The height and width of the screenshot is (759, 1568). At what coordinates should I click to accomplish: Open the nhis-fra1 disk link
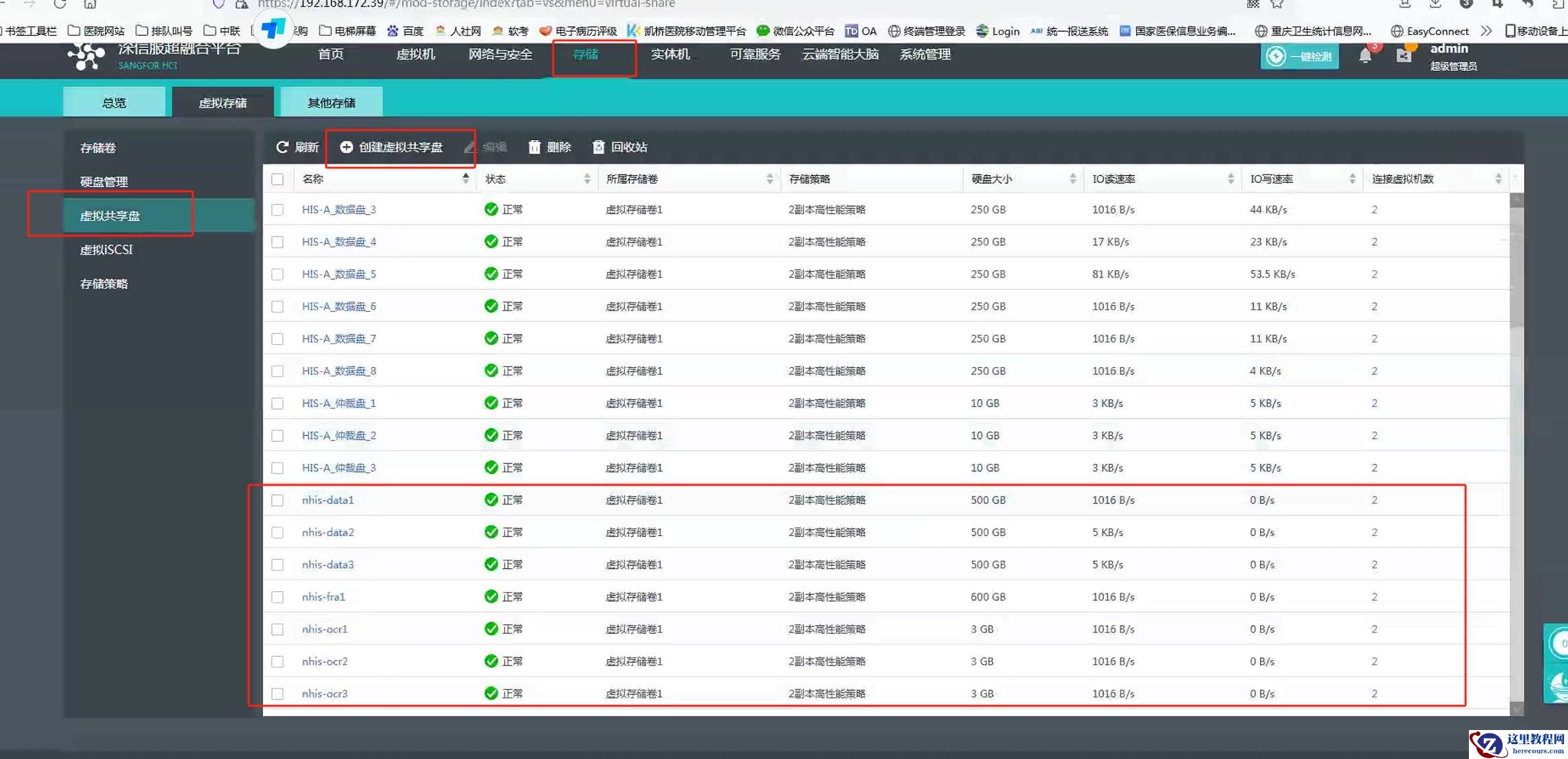pos(323,597)
